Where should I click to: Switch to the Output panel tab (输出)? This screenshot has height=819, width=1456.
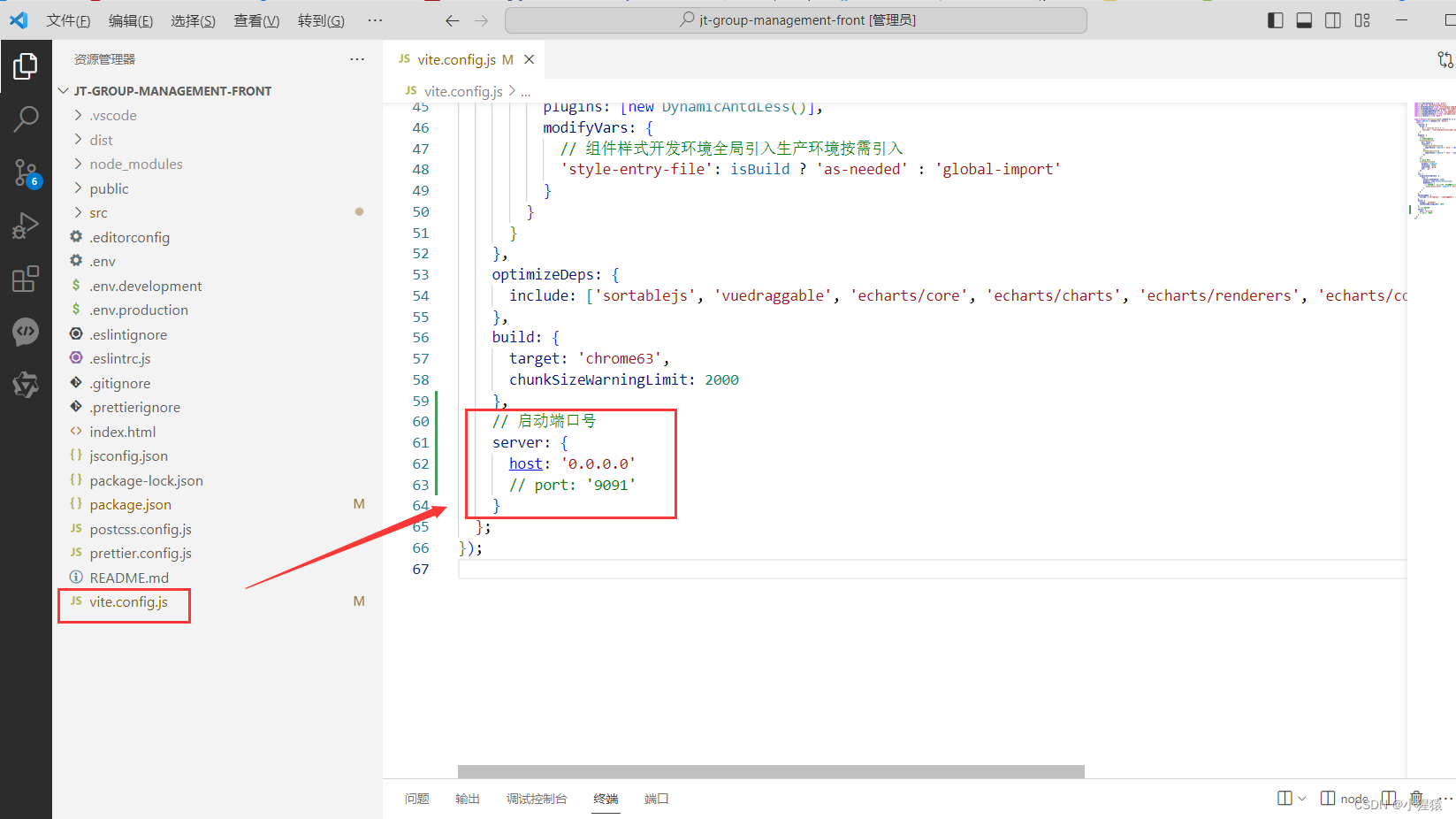(x=468, y=799)
